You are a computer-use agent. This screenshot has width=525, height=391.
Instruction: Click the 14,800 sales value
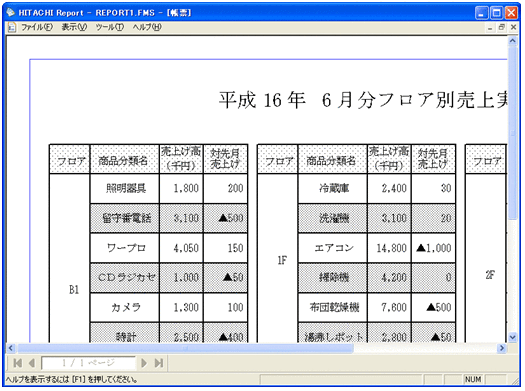[x=391, y=248]
